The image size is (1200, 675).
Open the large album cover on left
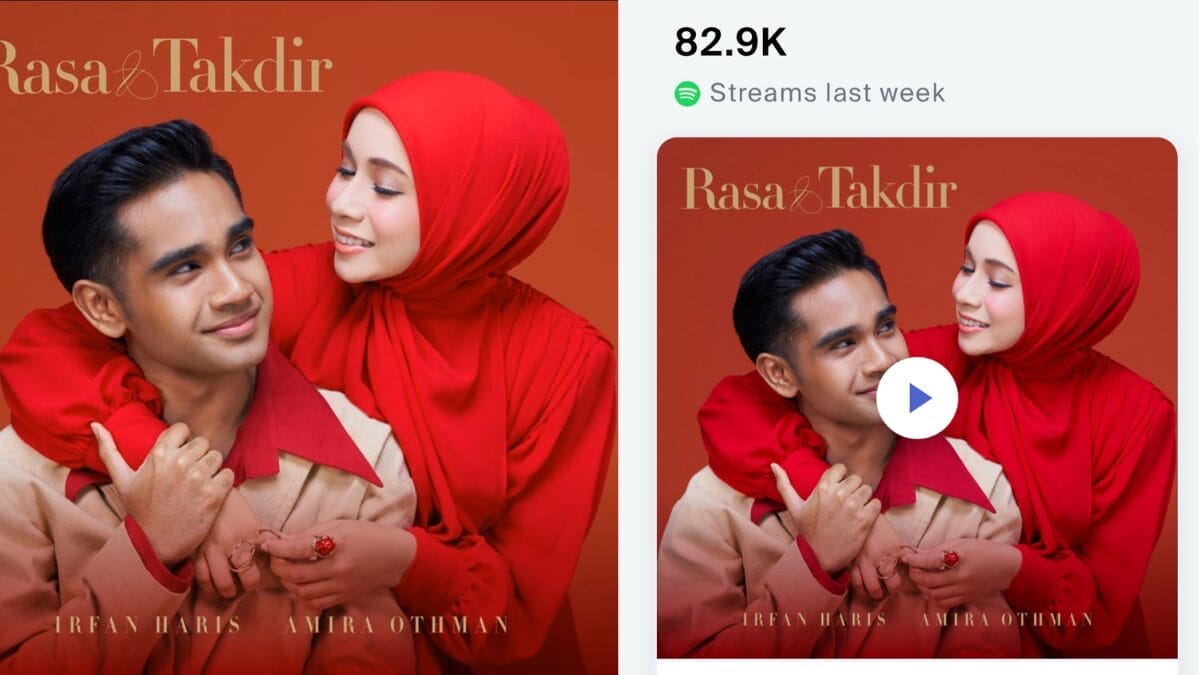[x=309, y=337]
